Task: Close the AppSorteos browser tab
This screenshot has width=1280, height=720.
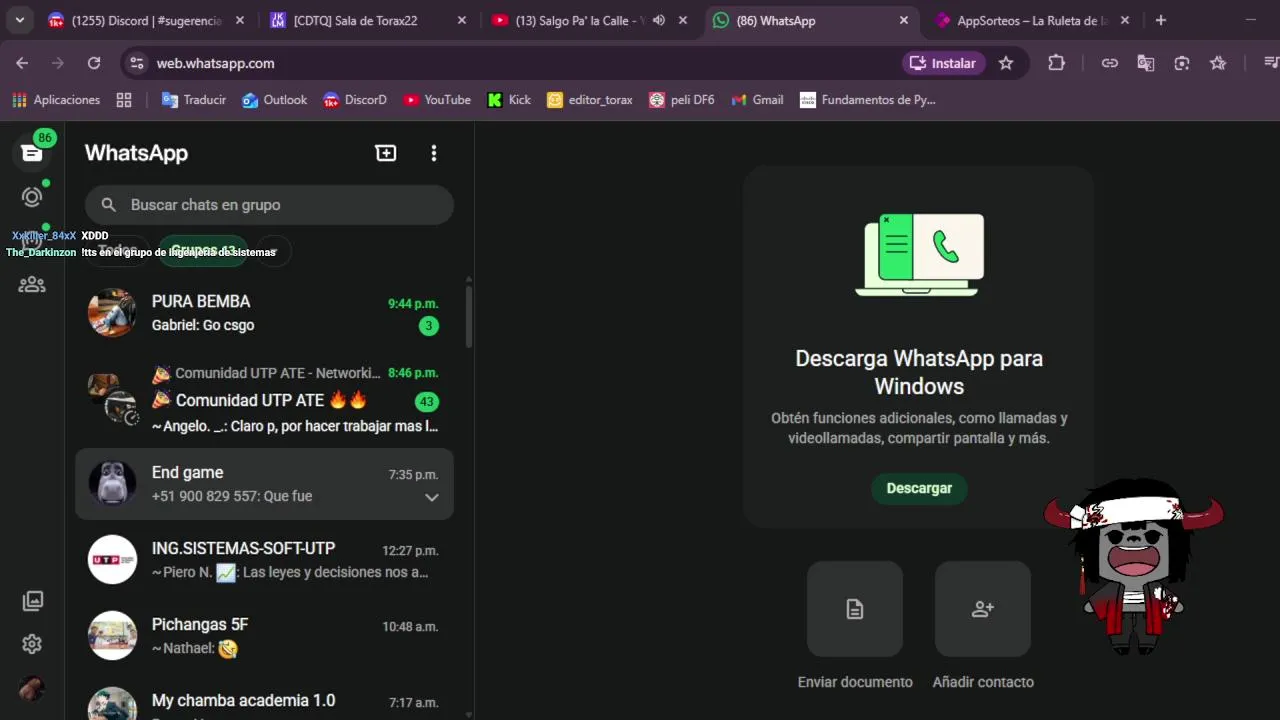Action: point(1125,20)
